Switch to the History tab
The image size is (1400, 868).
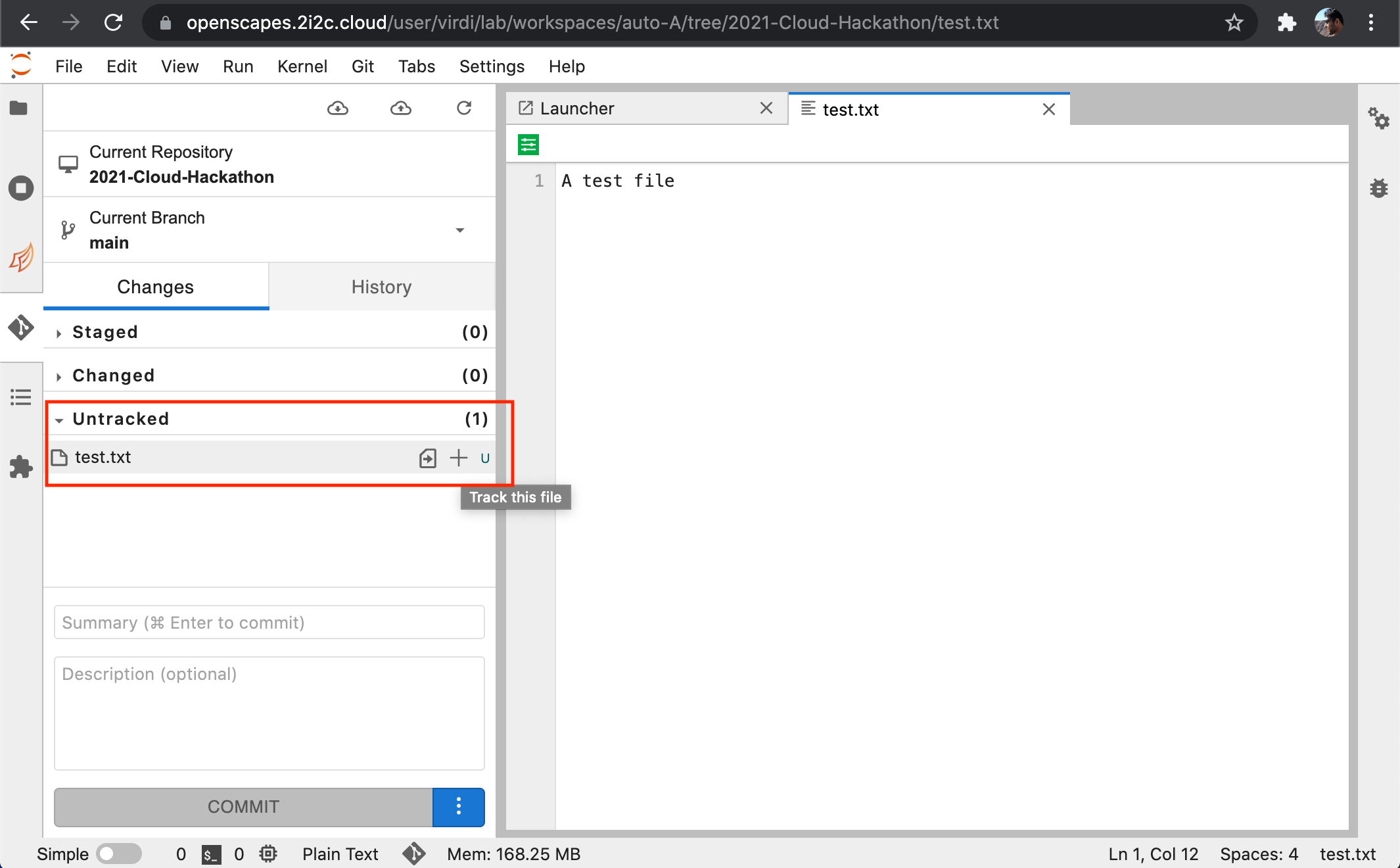381,287
